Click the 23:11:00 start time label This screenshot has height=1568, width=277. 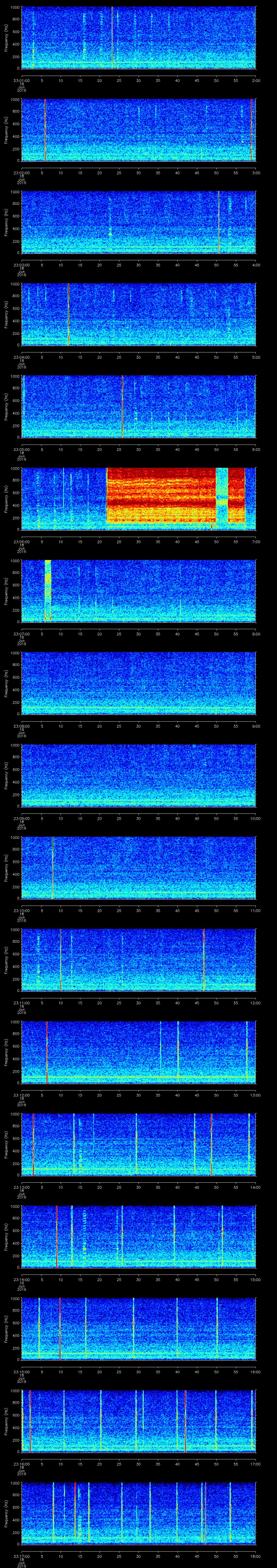(21, 1003)
